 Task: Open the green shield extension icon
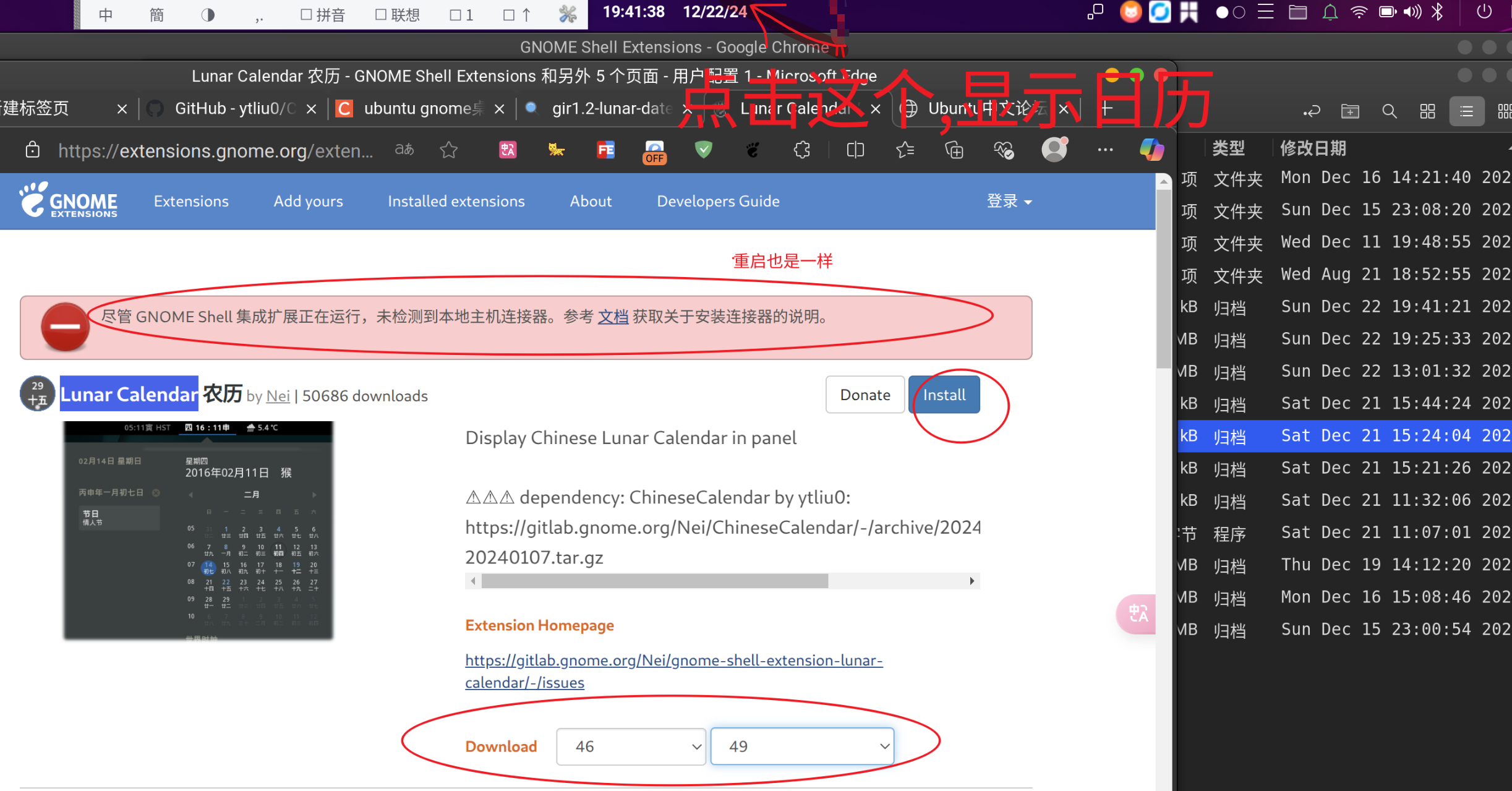(x=704, y=150)
